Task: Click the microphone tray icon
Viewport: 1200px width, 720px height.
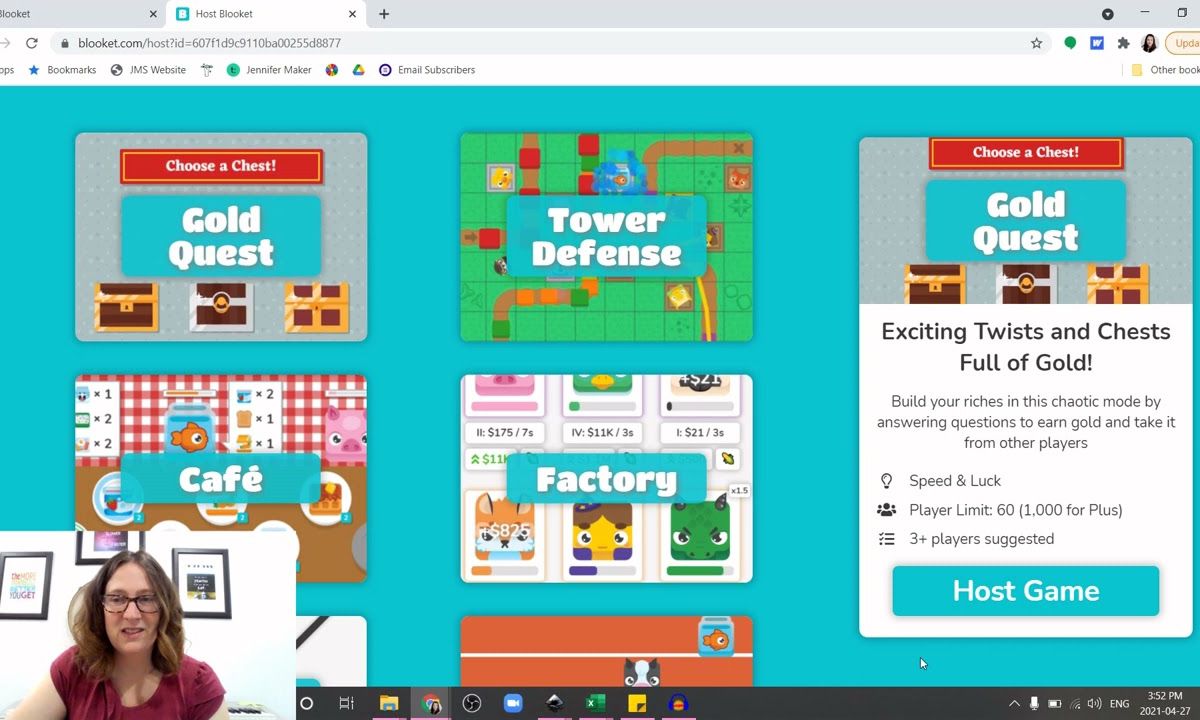Action: (x=1034, y=704)
